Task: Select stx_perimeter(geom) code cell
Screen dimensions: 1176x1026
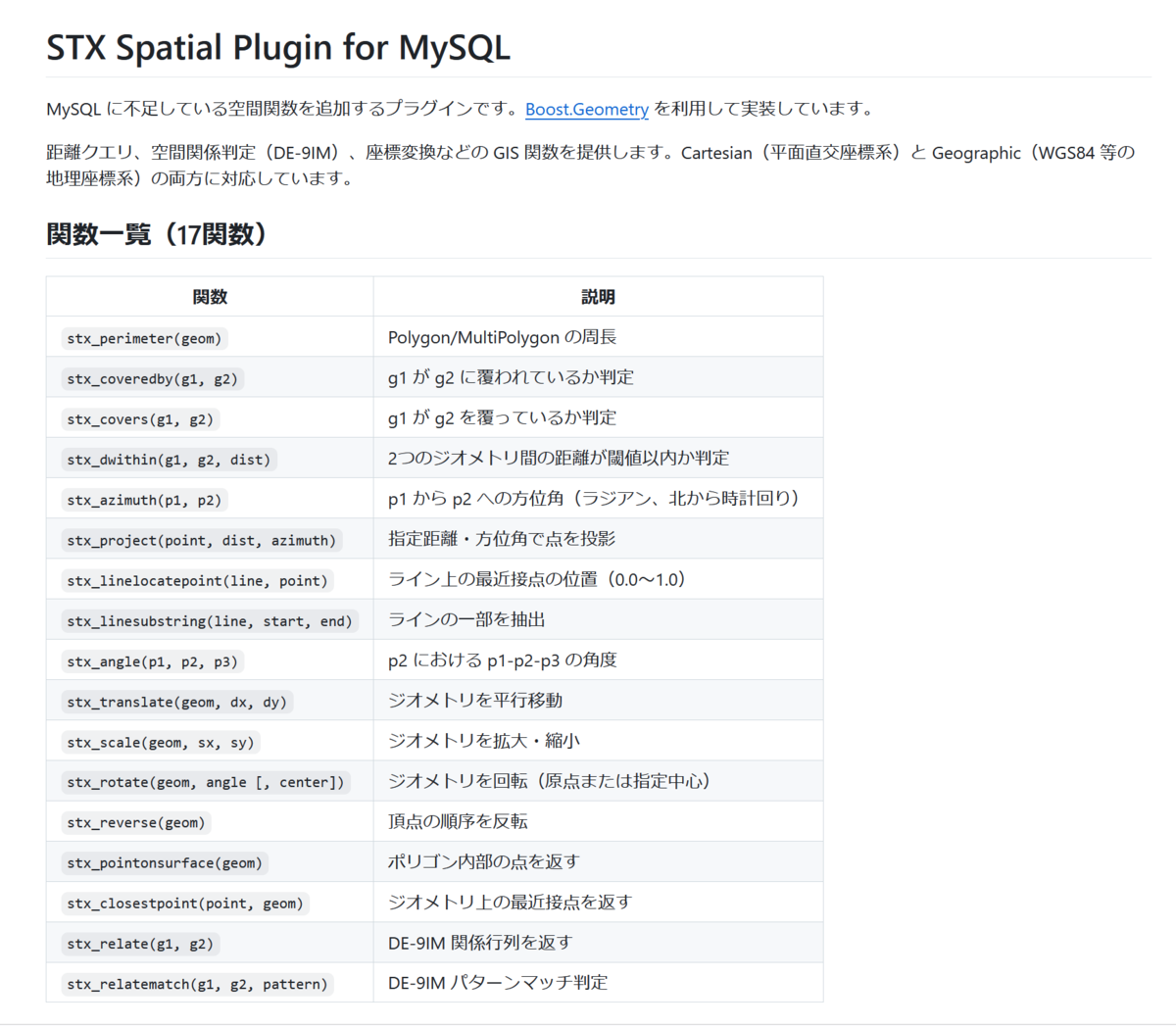Action: (x=145, y=338)
